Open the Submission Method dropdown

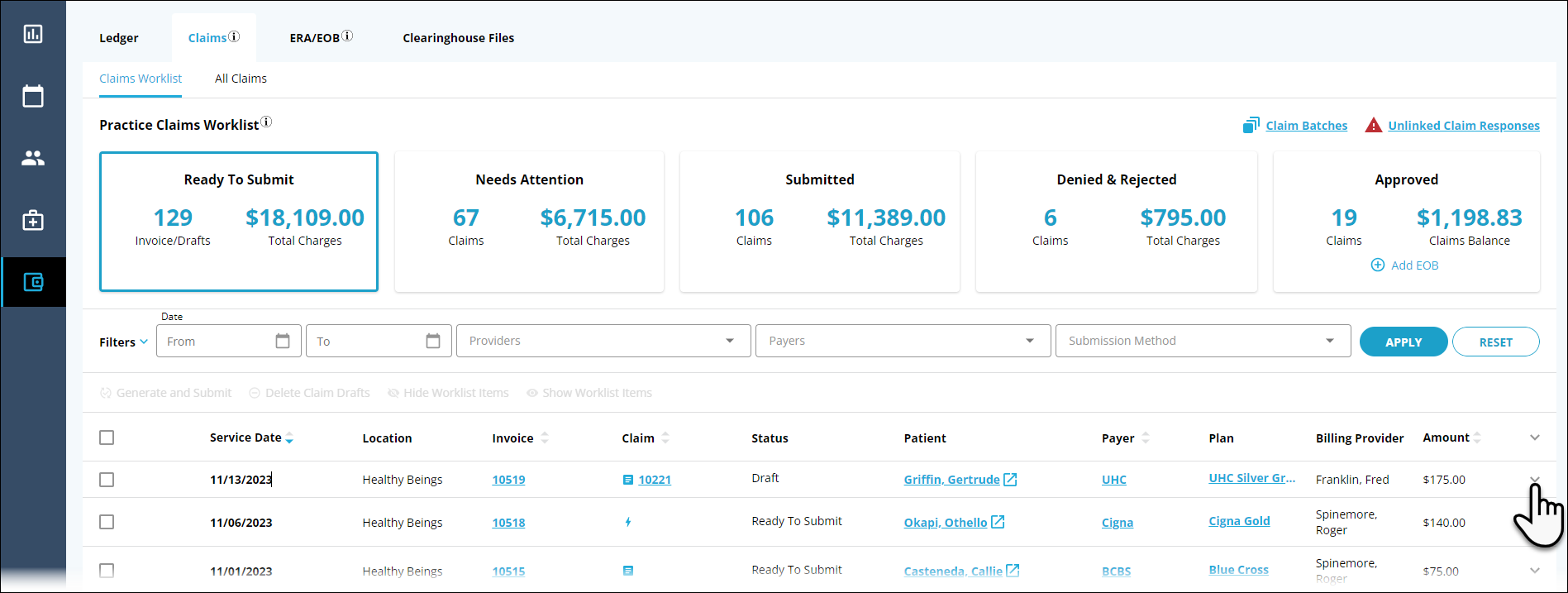[1202, 341]
